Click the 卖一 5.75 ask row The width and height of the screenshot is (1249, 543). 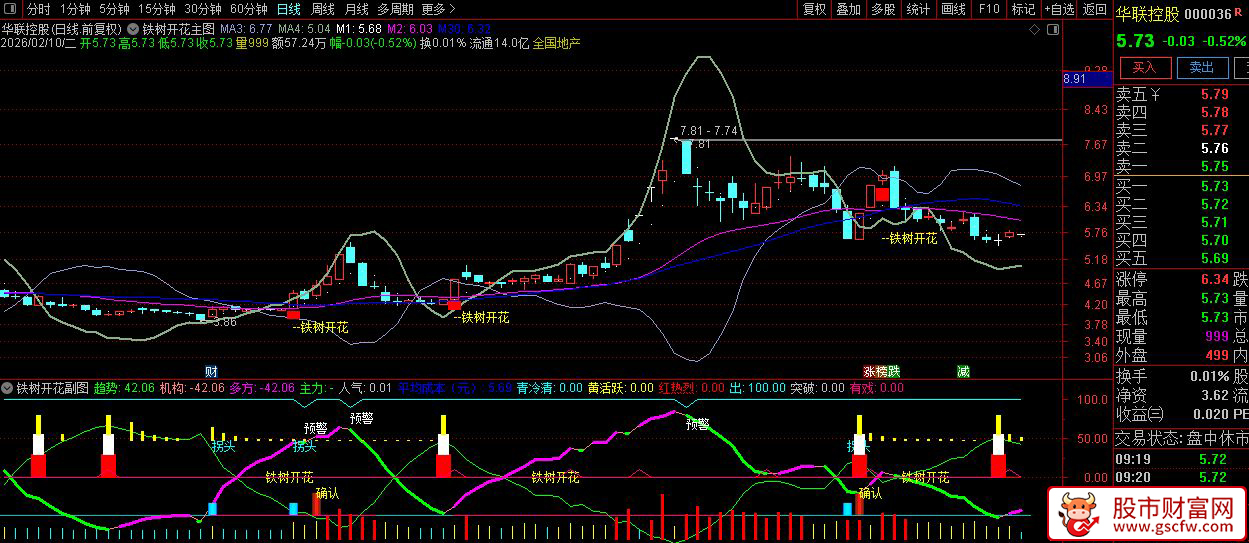(1181, 167)
